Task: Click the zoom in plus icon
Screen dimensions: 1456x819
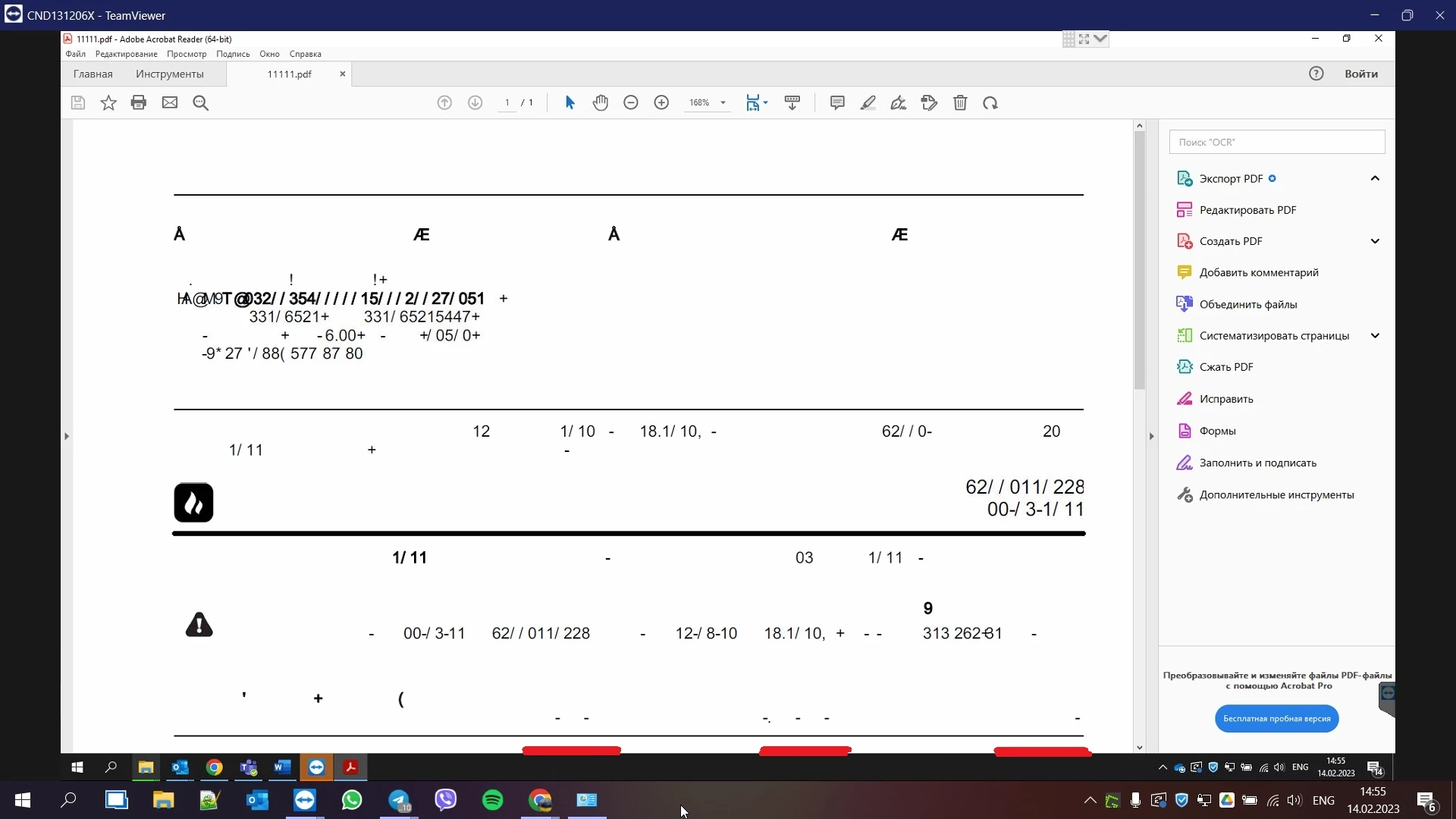Action: [661, 102]
